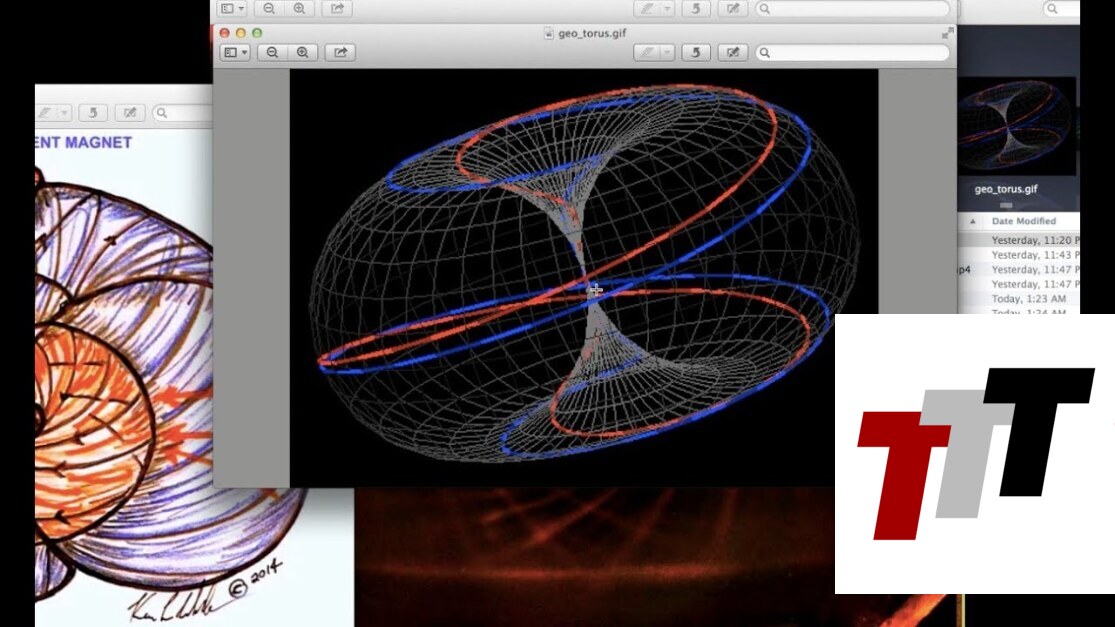Zoom out in the geo_torus.gif window
The width and height of the screenshot is (1115, 627).
270,52
